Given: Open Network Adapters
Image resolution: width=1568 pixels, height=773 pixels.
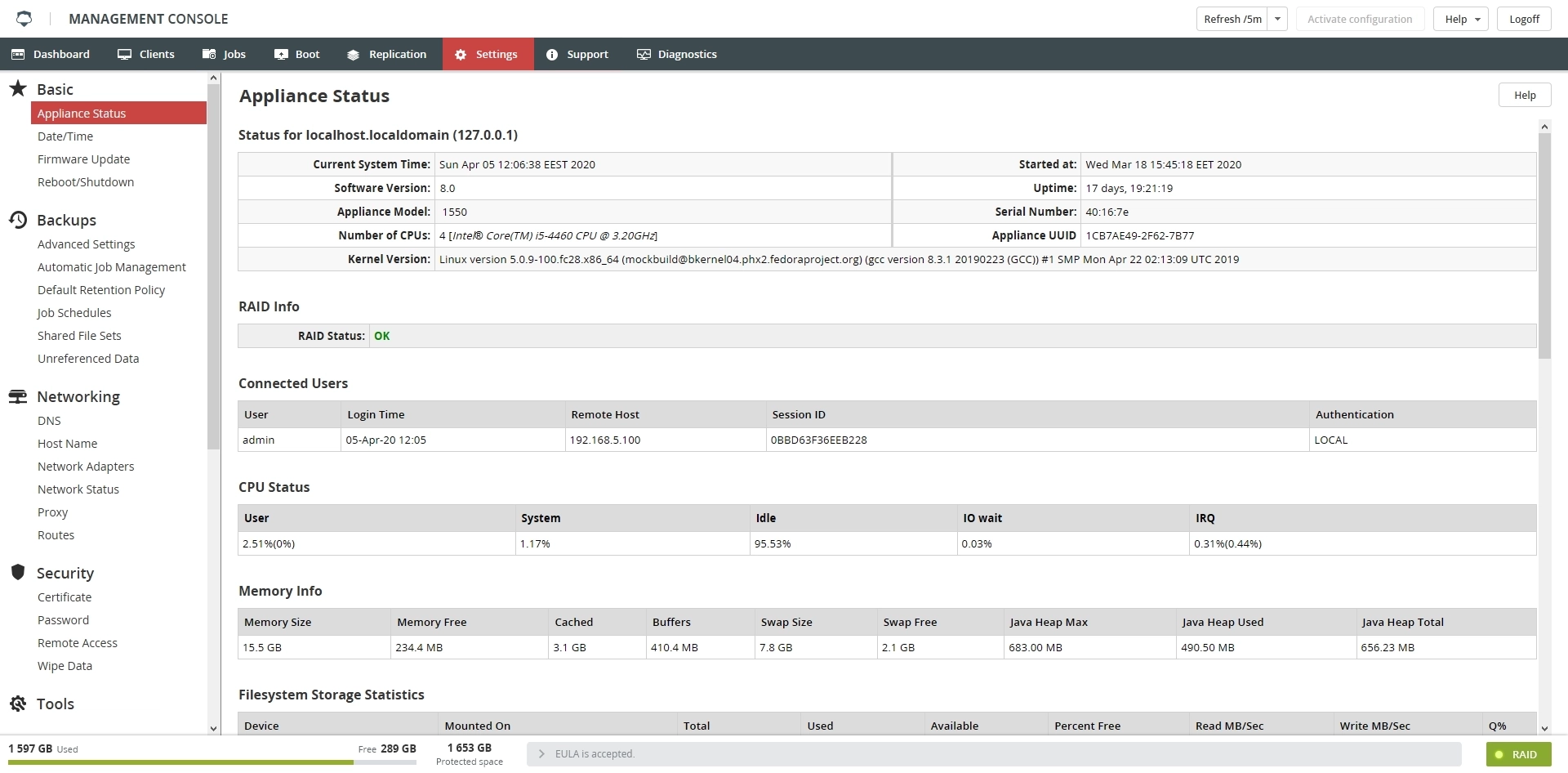Looking at the screenshot, I should coord(86,467).
